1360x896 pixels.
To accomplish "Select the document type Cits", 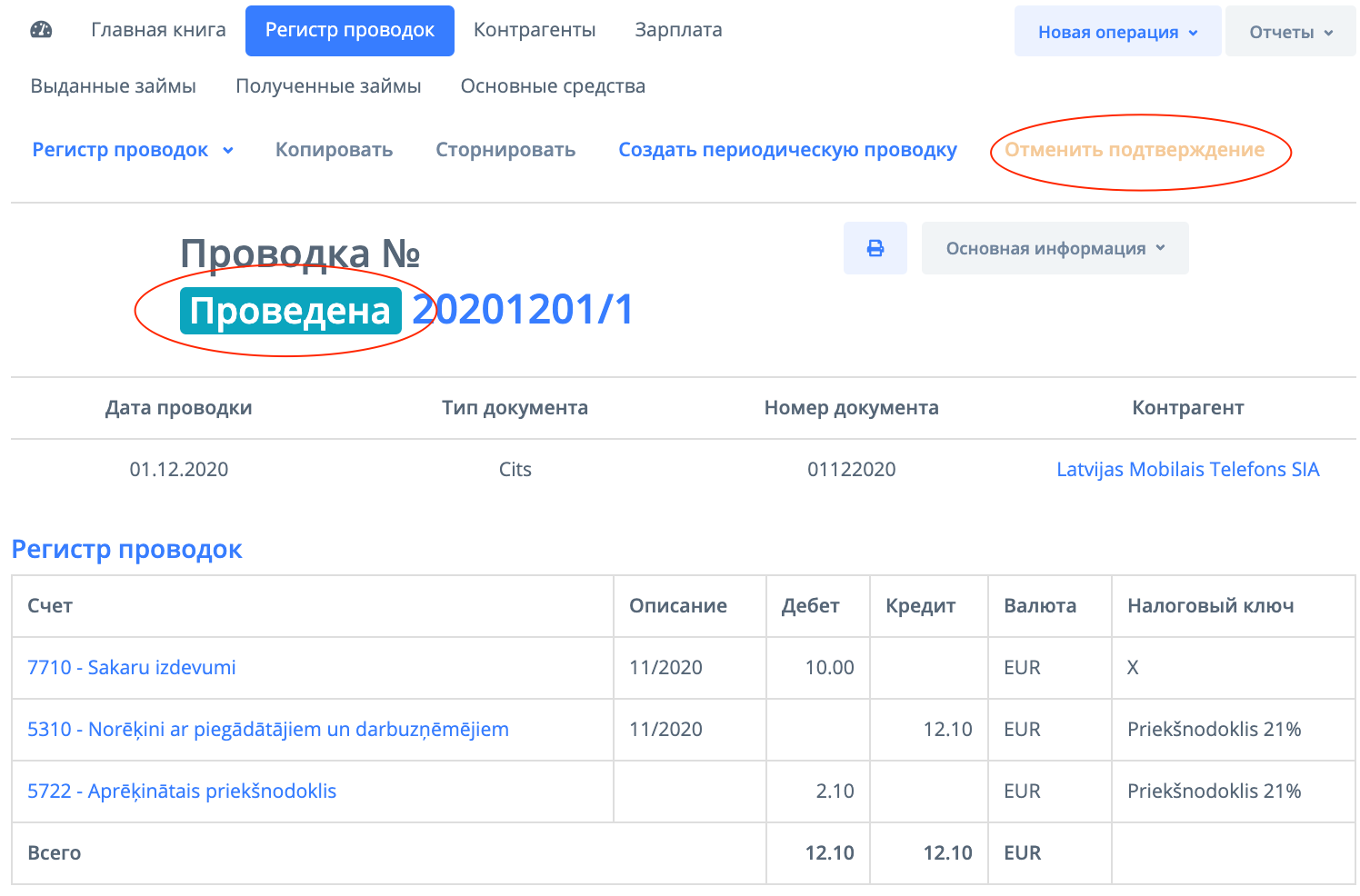I will pos(515,470).
